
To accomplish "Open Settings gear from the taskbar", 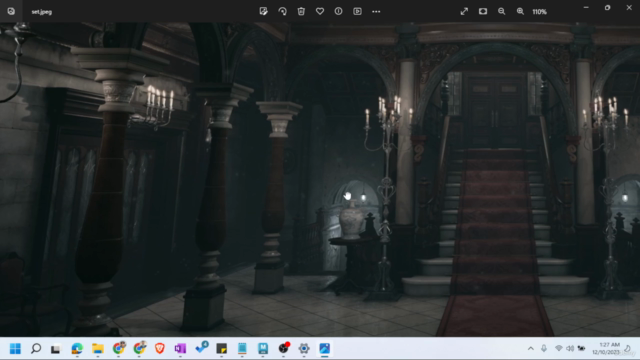I will click(x=304, y=349).
